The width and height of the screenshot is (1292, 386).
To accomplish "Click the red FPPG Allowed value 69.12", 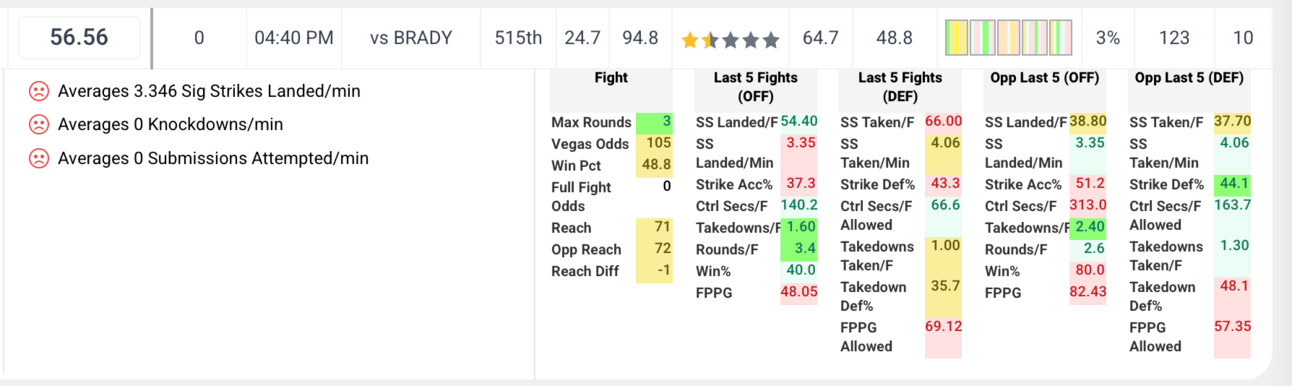I will click(x=943, y=326).
